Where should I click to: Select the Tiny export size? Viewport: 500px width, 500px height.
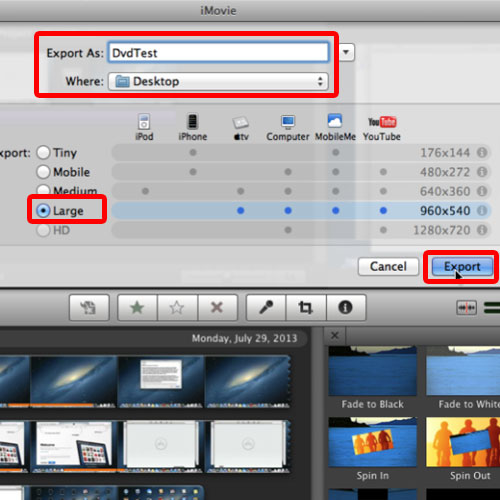pyautogui.click(x=44, y=153)
